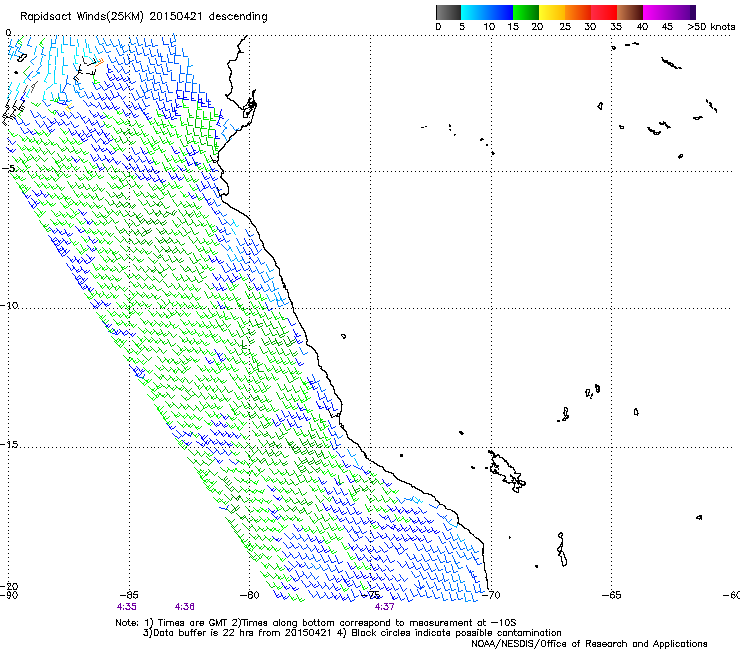Viewport: 740px width, 650px height.
Task: Click the brown 35-40 knots color swatch
Action: tap(630, 12)
